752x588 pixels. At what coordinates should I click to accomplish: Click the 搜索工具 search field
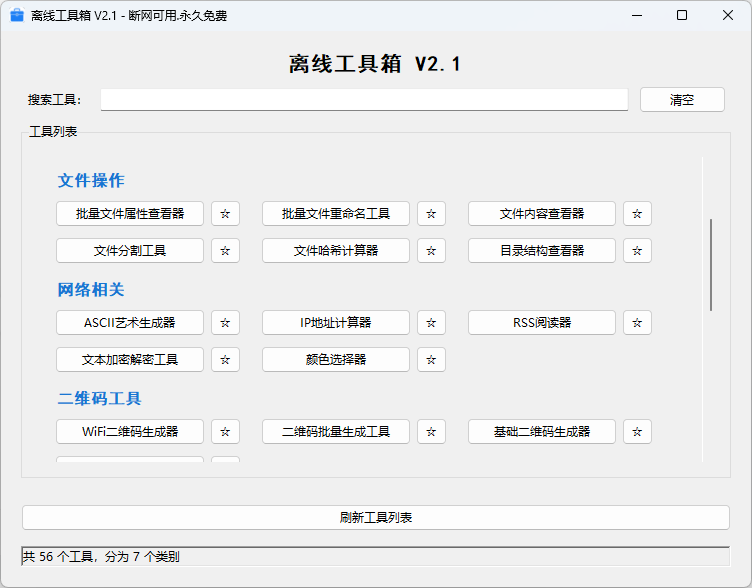pyautogui.click(x=364, y=100)
